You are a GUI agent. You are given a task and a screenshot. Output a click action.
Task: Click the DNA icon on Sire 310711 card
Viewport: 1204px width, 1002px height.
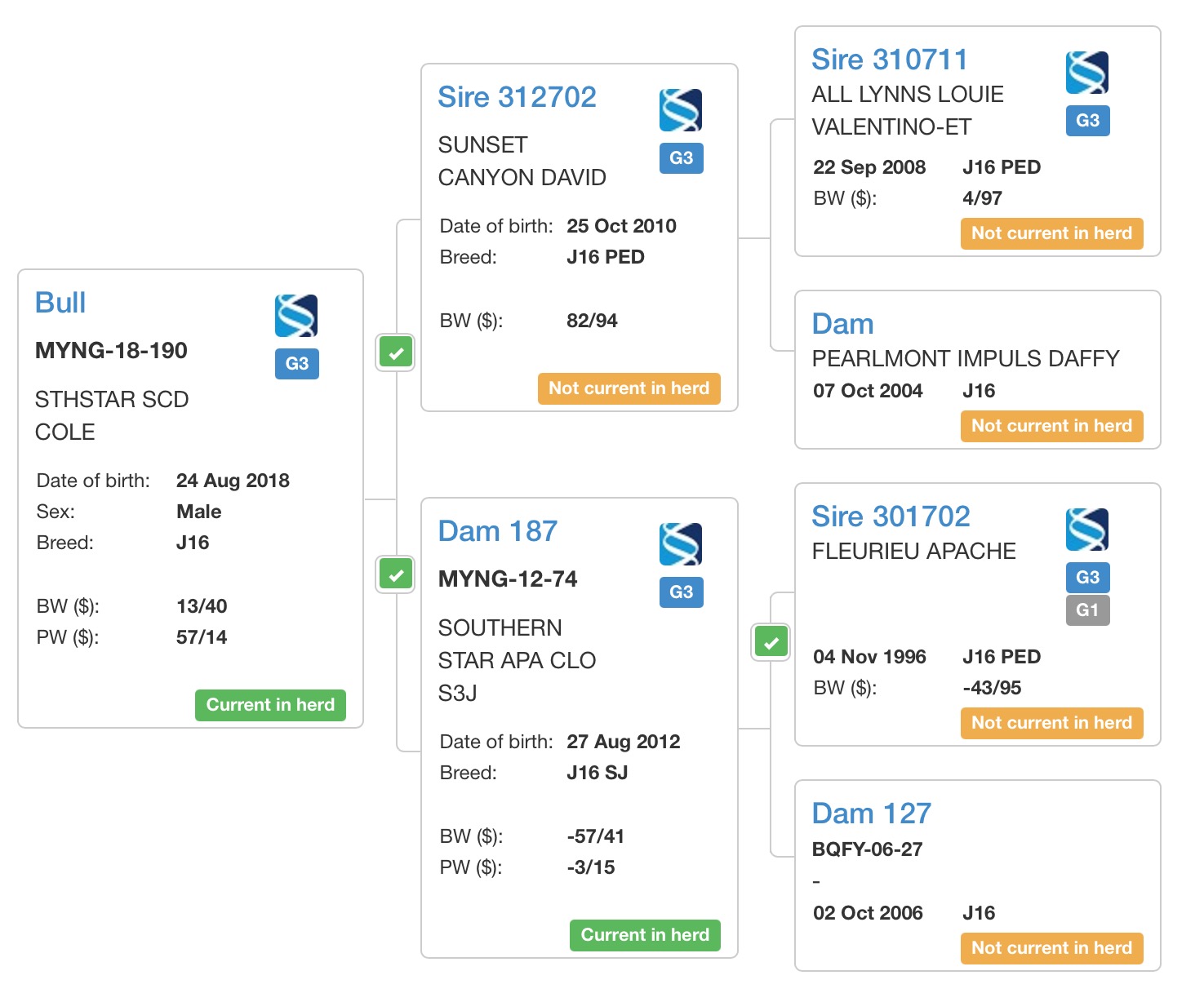pyautogui.click(x=1086, y=73)
